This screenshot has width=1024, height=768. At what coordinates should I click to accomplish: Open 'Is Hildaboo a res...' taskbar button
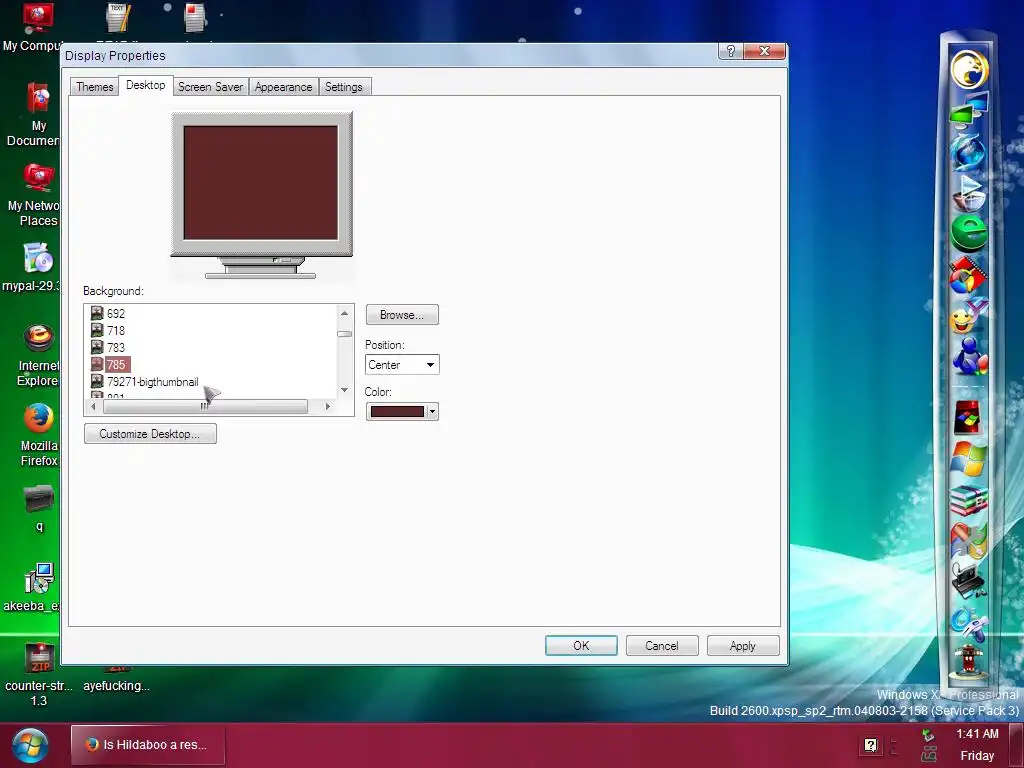[x=148, y=744]
